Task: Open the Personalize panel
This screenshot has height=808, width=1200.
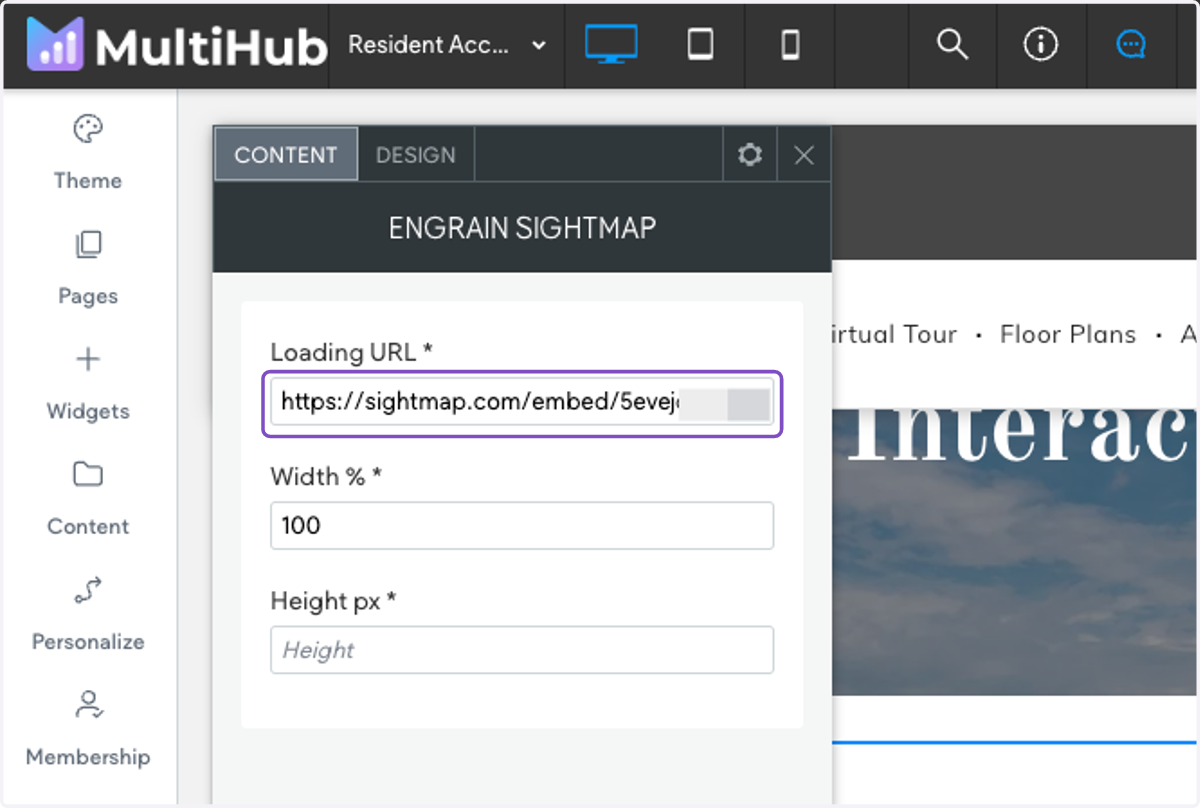Action: [88, 613]
